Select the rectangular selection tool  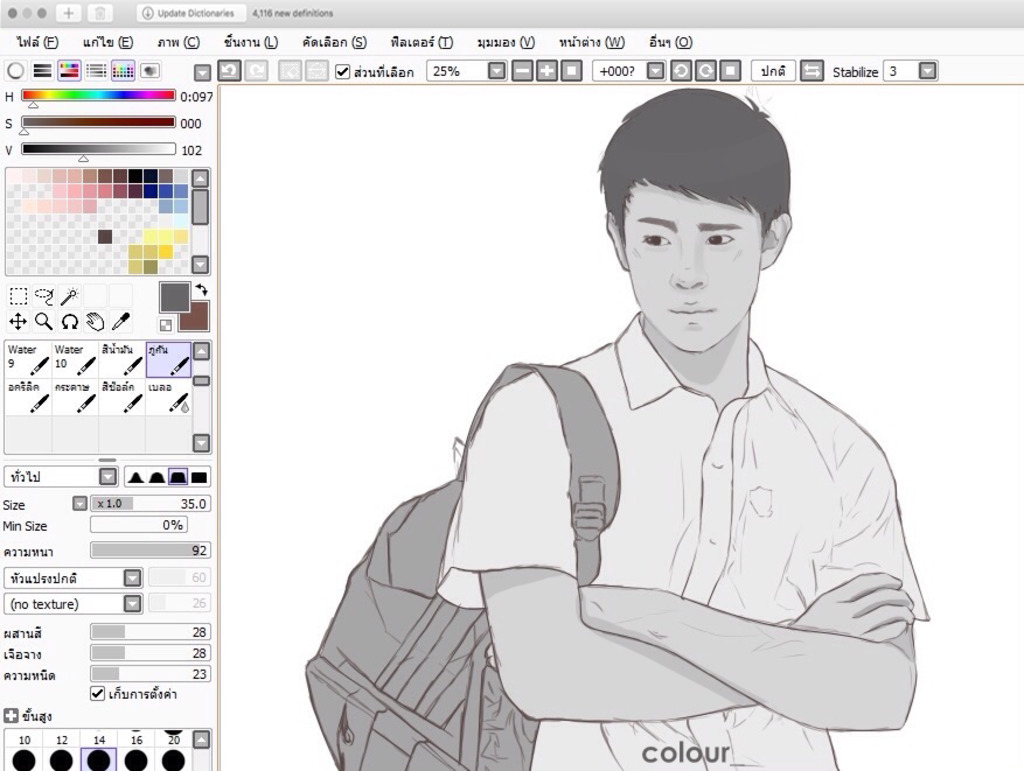coord(18,296)
